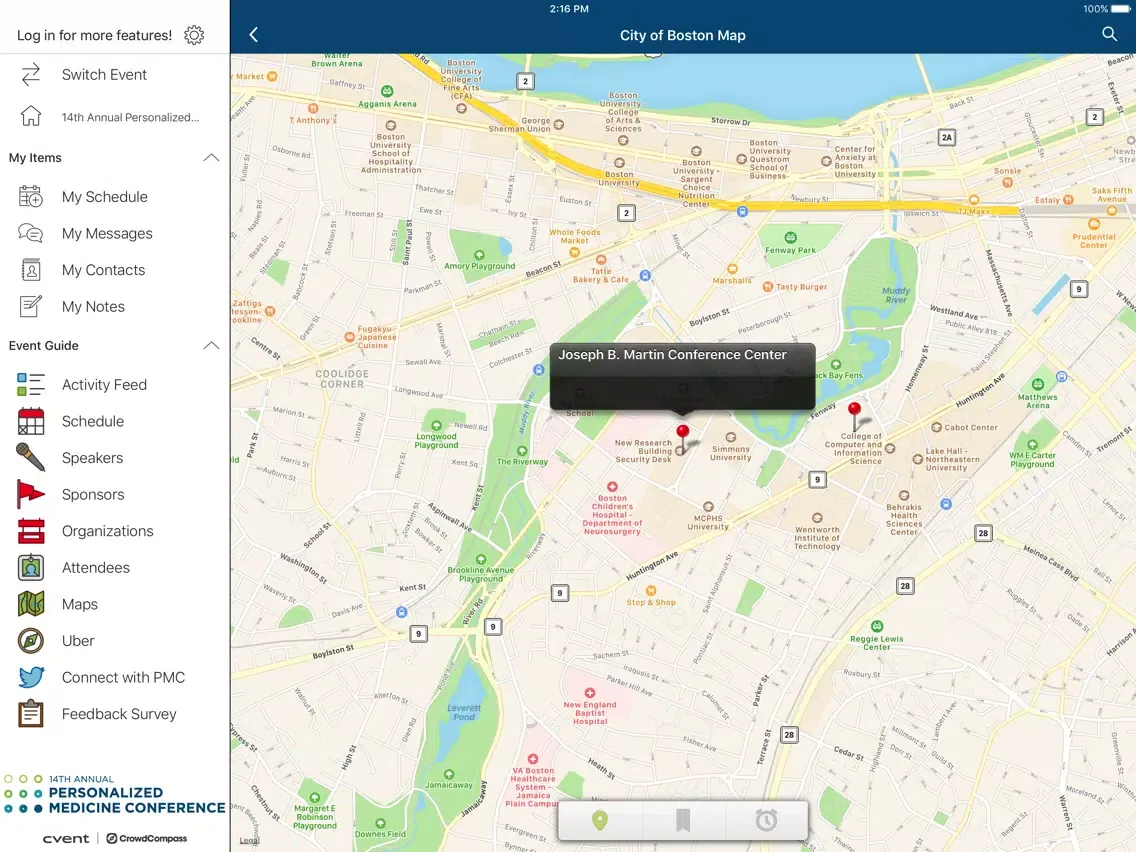Click the Twitter bird icon

pyautogui.click(x=30, y=677)
